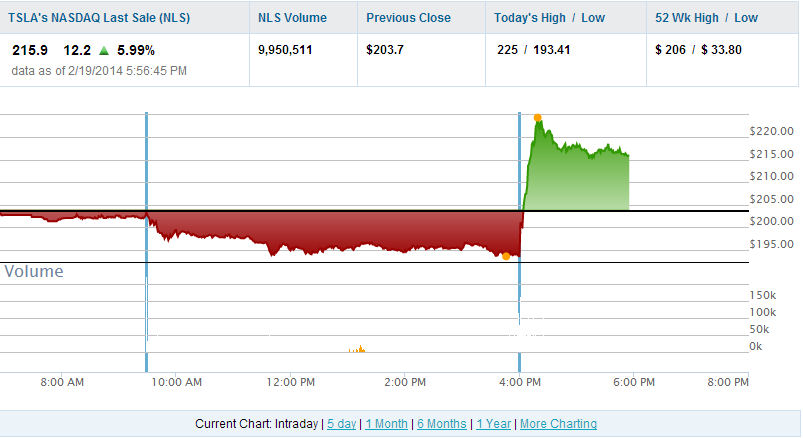Viewport: 803px width, 438px height.
Task: Click the Previous Close header
Action: (409, 18)
